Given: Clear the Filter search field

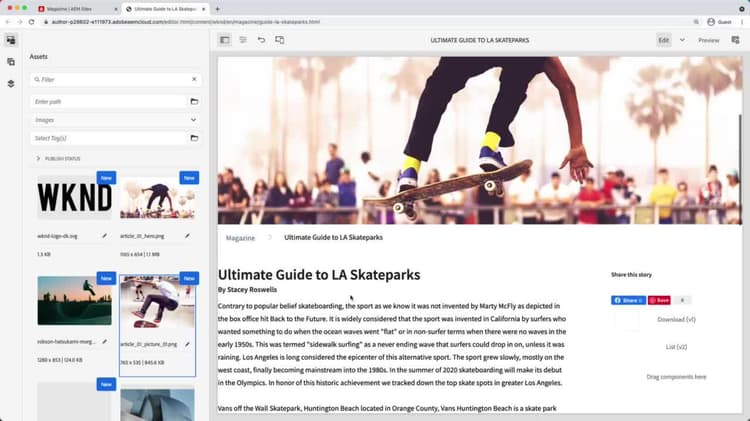Looking at the screenshot, I should coord(194,79).
